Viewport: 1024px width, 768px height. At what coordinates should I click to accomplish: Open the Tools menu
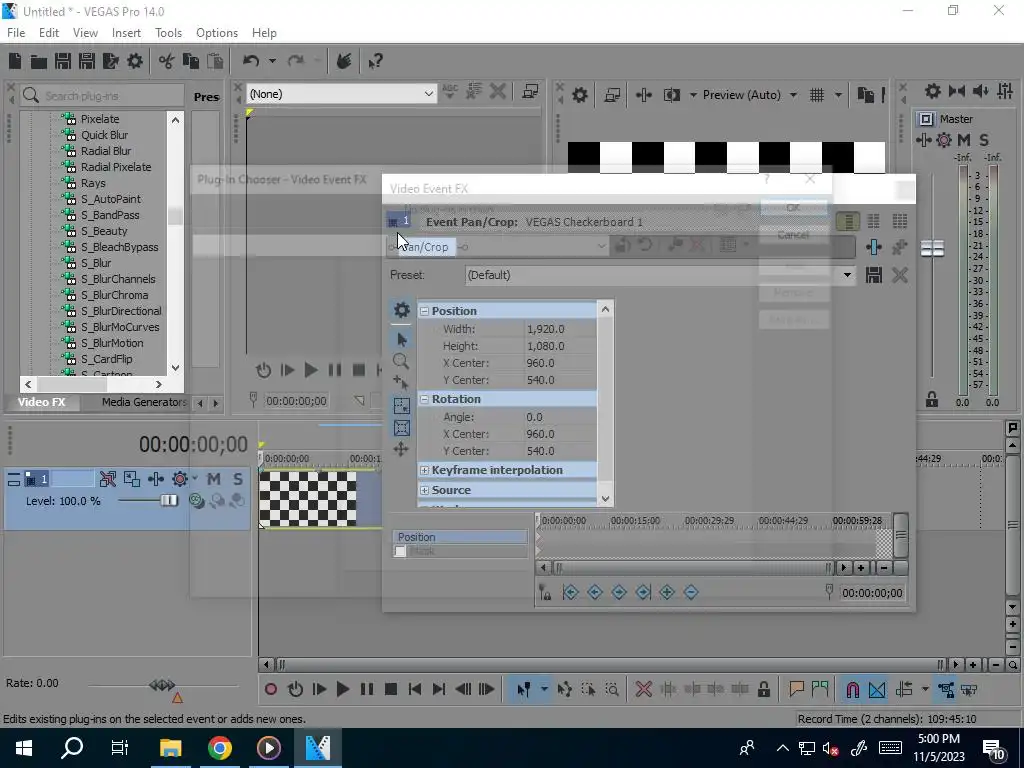click(168, 33)
